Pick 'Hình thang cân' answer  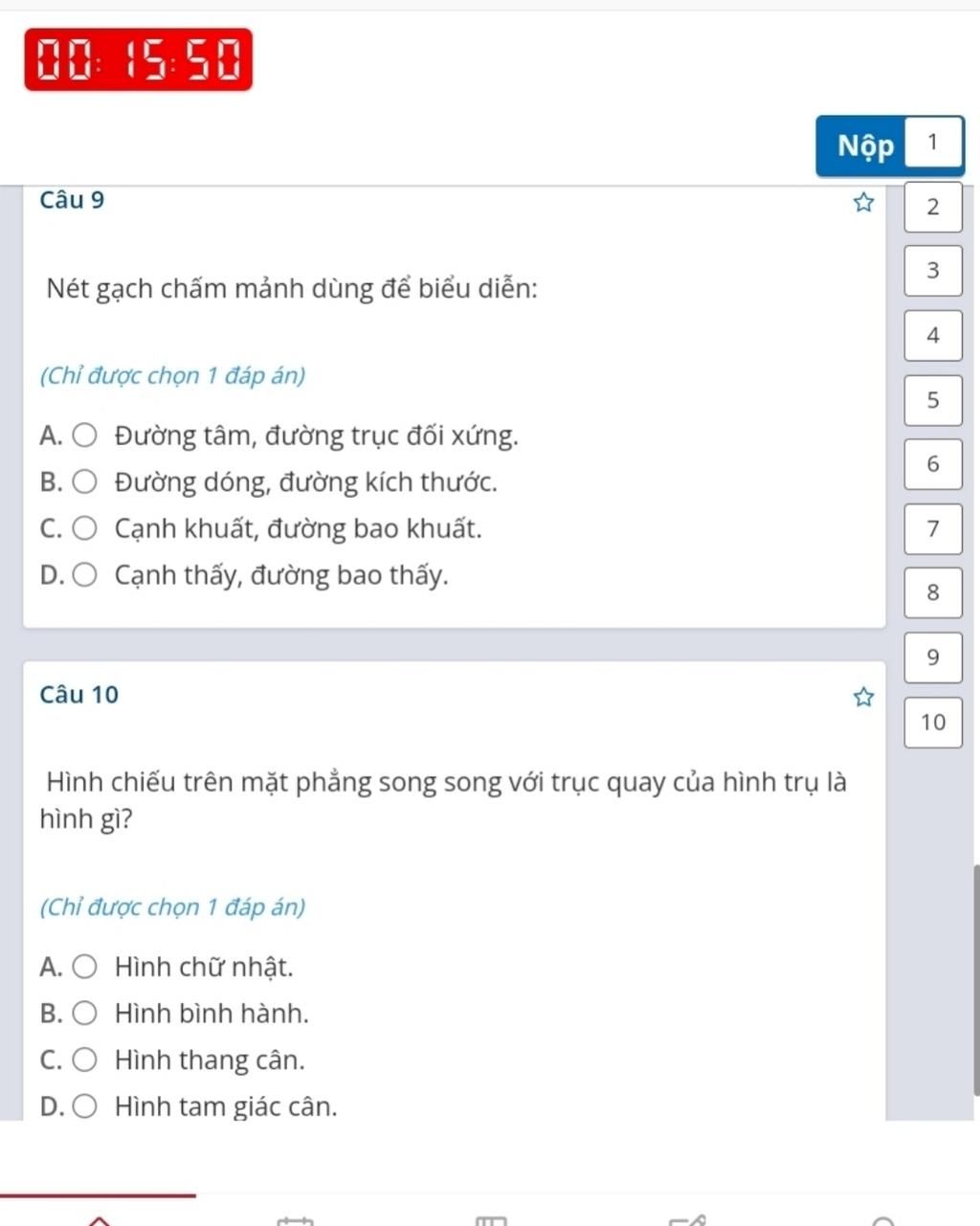click(x=85, y=1060)
